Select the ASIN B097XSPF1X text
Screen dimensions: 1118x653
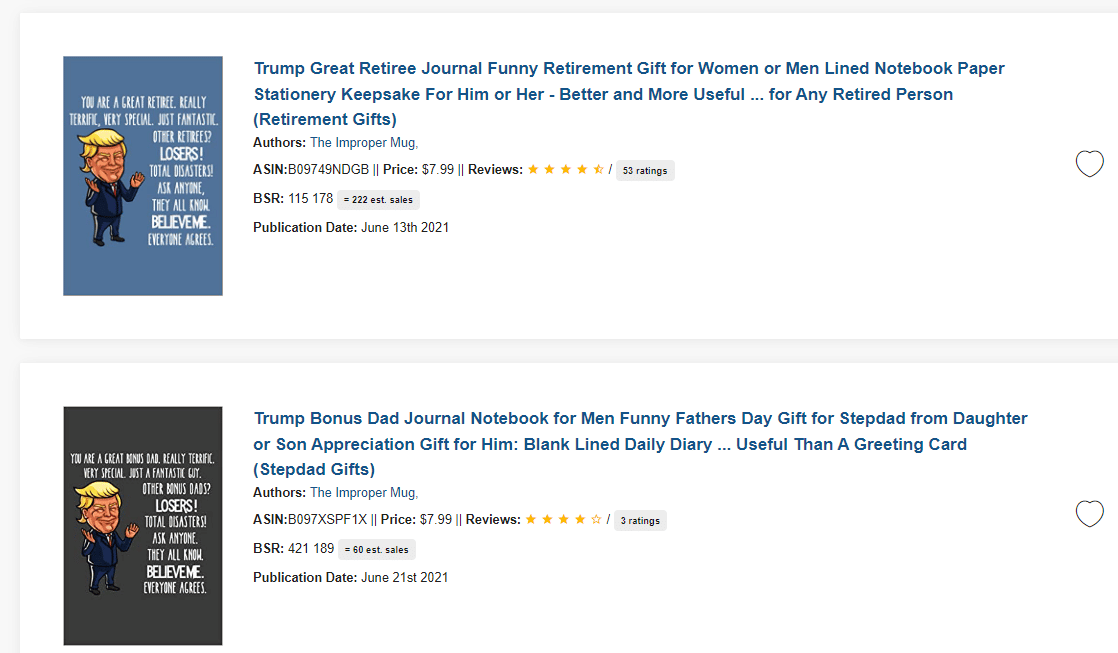tap(327, 520)
